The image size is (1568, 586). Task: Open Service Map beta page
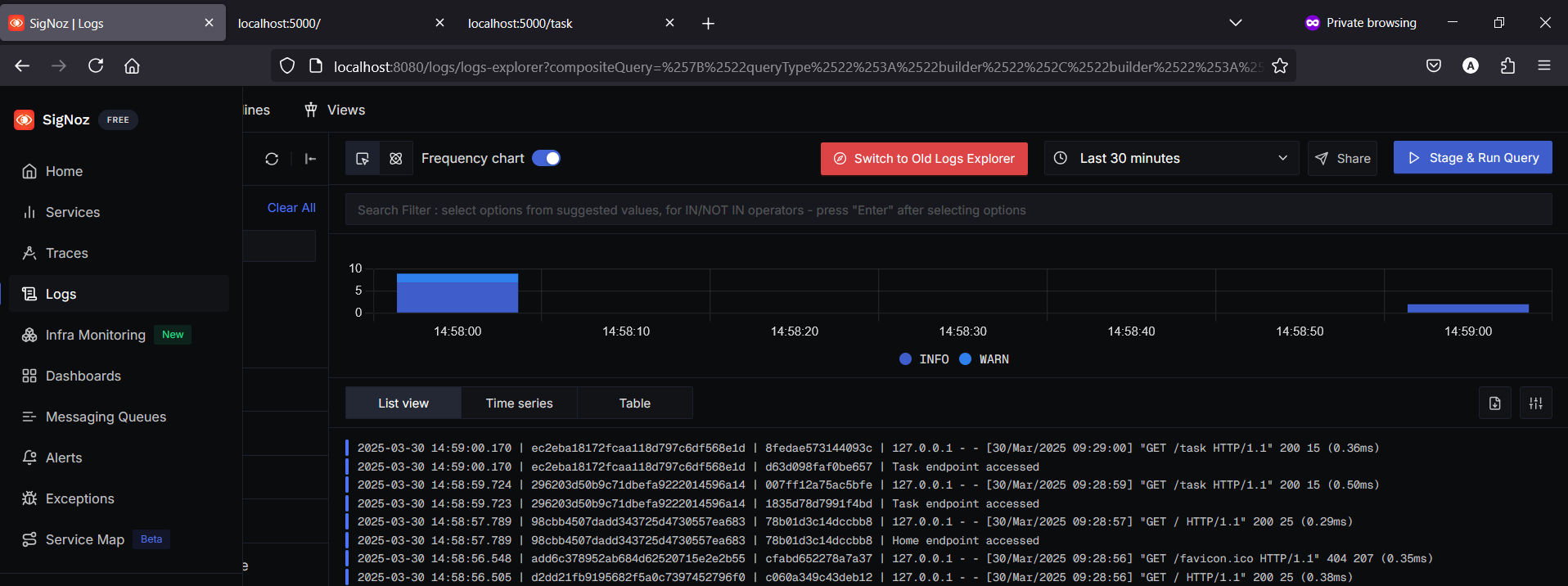[85, 539]
